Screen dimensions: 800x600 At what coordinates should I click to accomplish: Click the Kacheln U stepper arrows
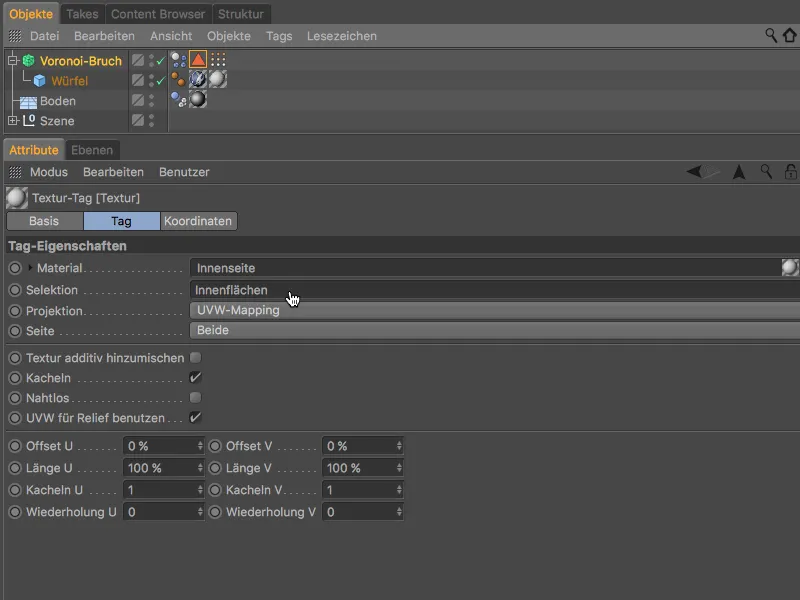point(200,490)
